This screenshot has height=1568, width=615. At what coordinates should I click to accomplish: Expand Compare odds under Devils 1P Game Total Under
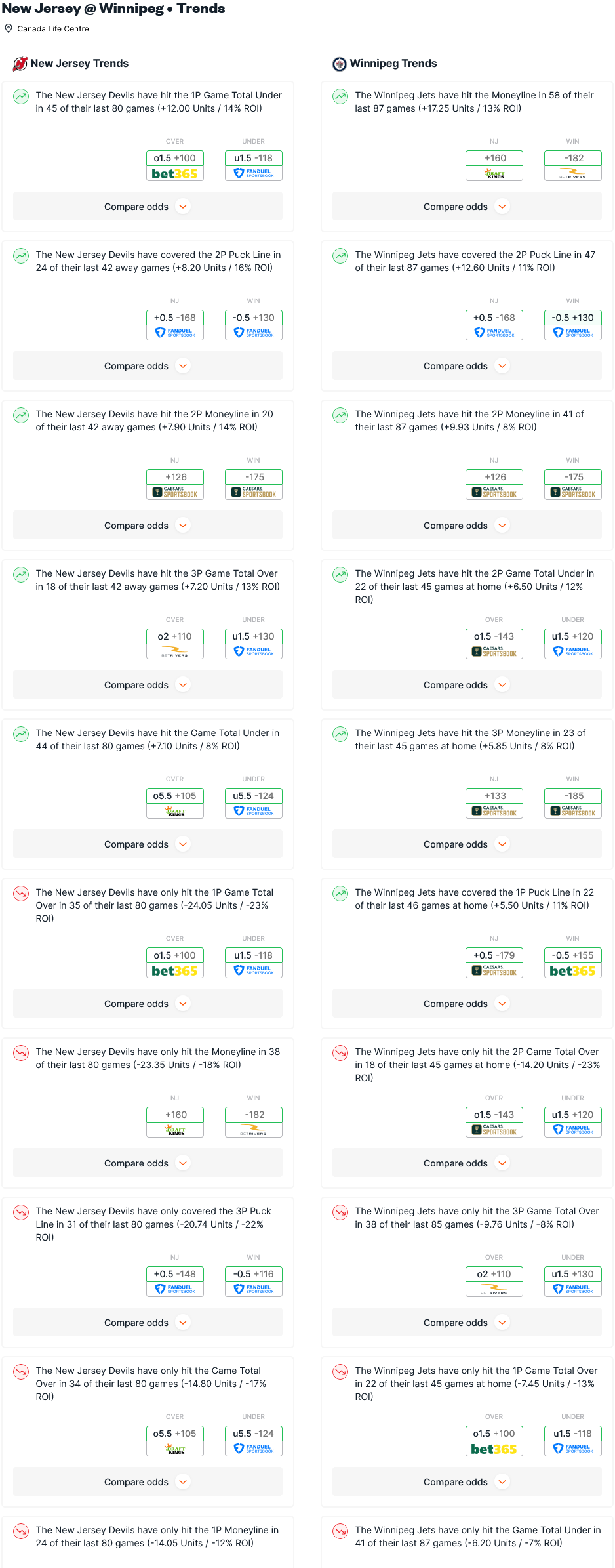pos(148,207)
